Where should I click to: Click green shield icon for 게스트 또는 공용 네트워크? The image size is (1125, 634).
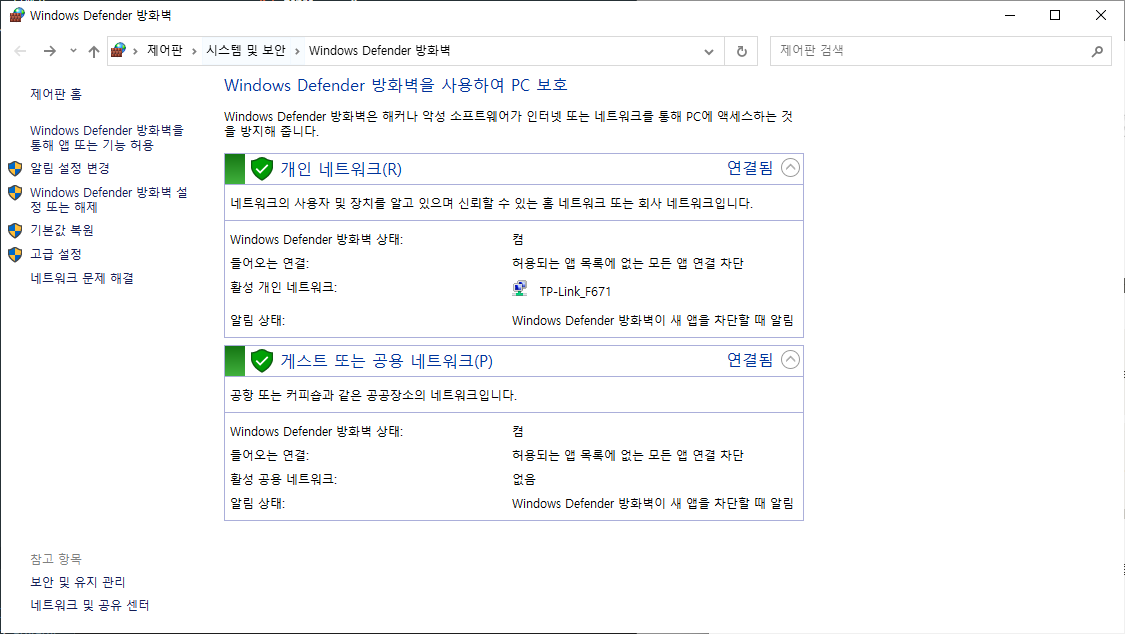click(x=262, y=361)
